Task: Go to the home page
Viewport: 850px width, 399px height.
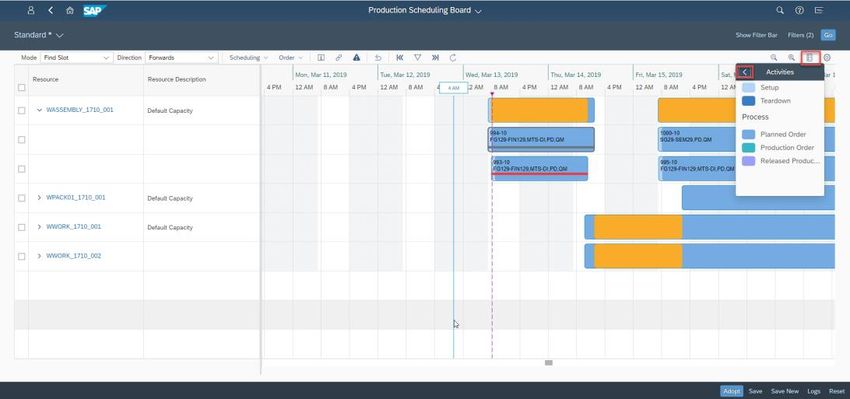Action: coord(69,10)
